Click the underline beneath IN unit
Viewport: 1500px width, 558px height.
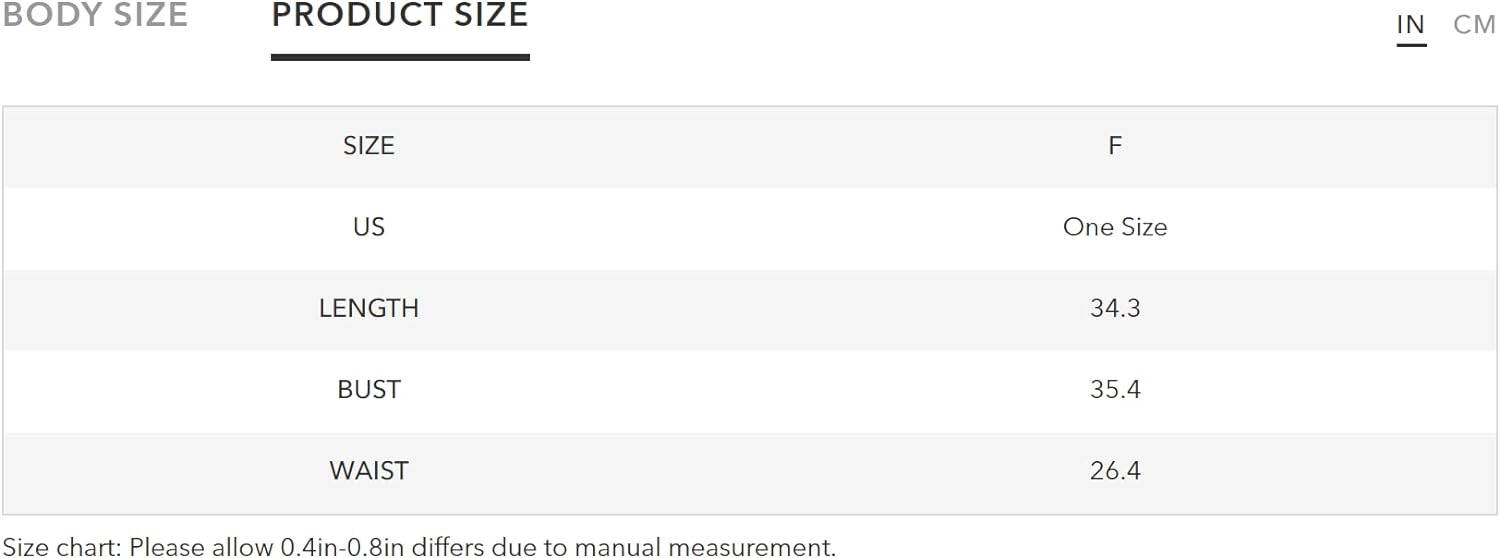[x=1411, y=45]
